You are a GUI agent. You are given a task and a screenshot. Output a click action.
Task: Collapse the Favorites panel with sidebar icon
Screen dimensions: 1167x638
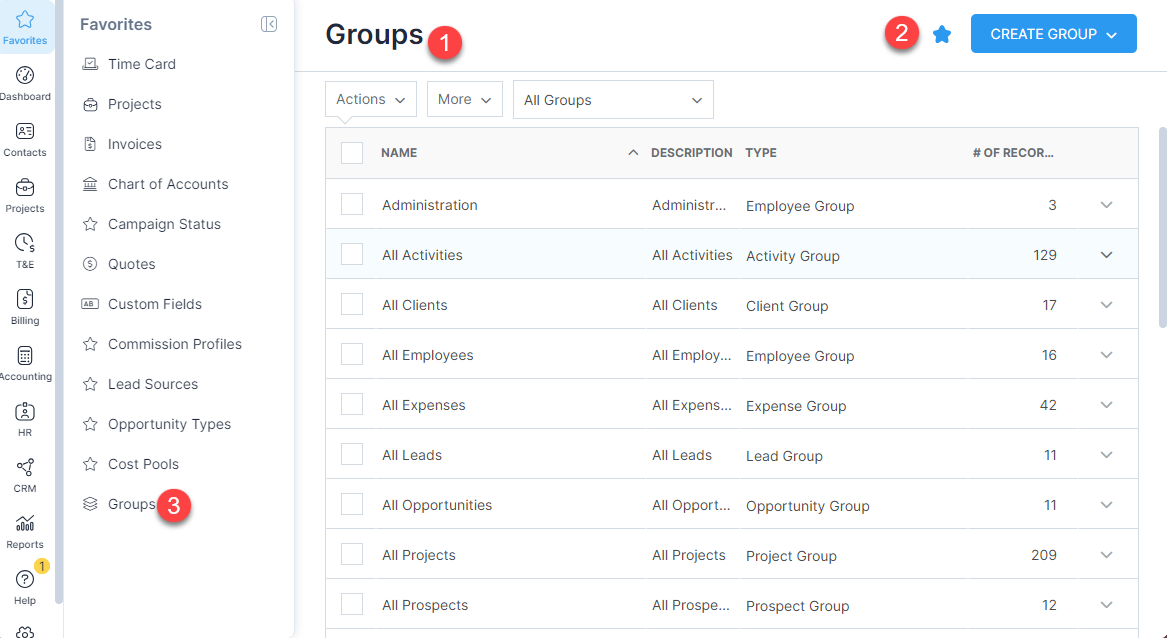click(269, 25)
